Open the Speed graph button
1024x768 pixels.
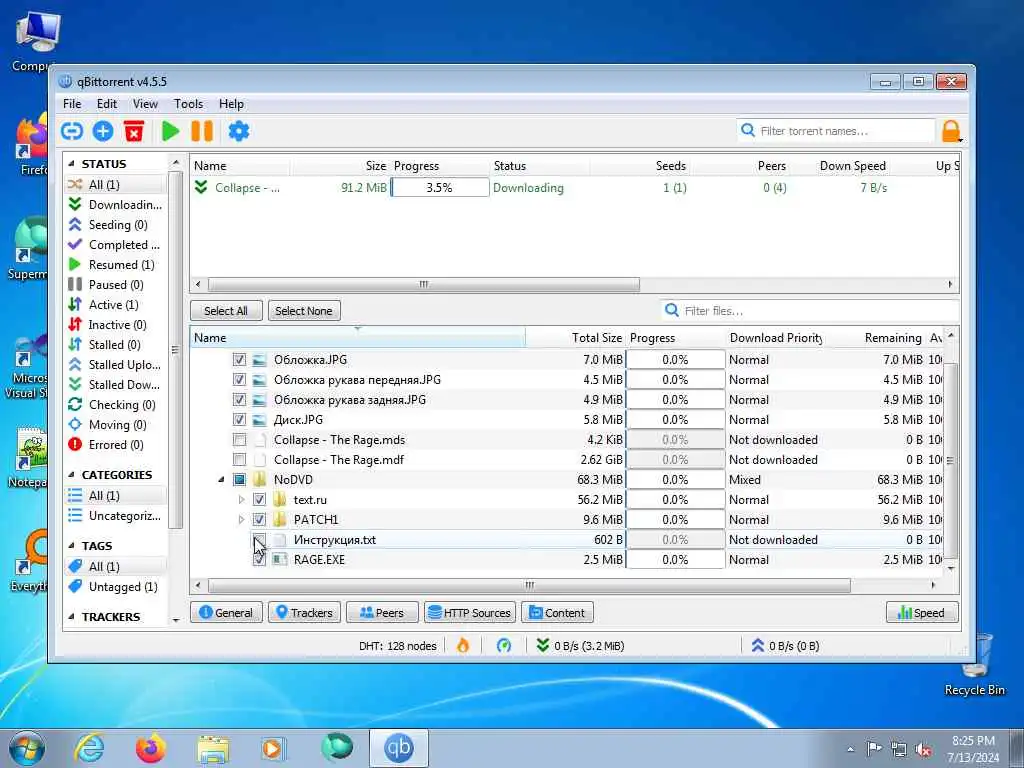(921, 613)
